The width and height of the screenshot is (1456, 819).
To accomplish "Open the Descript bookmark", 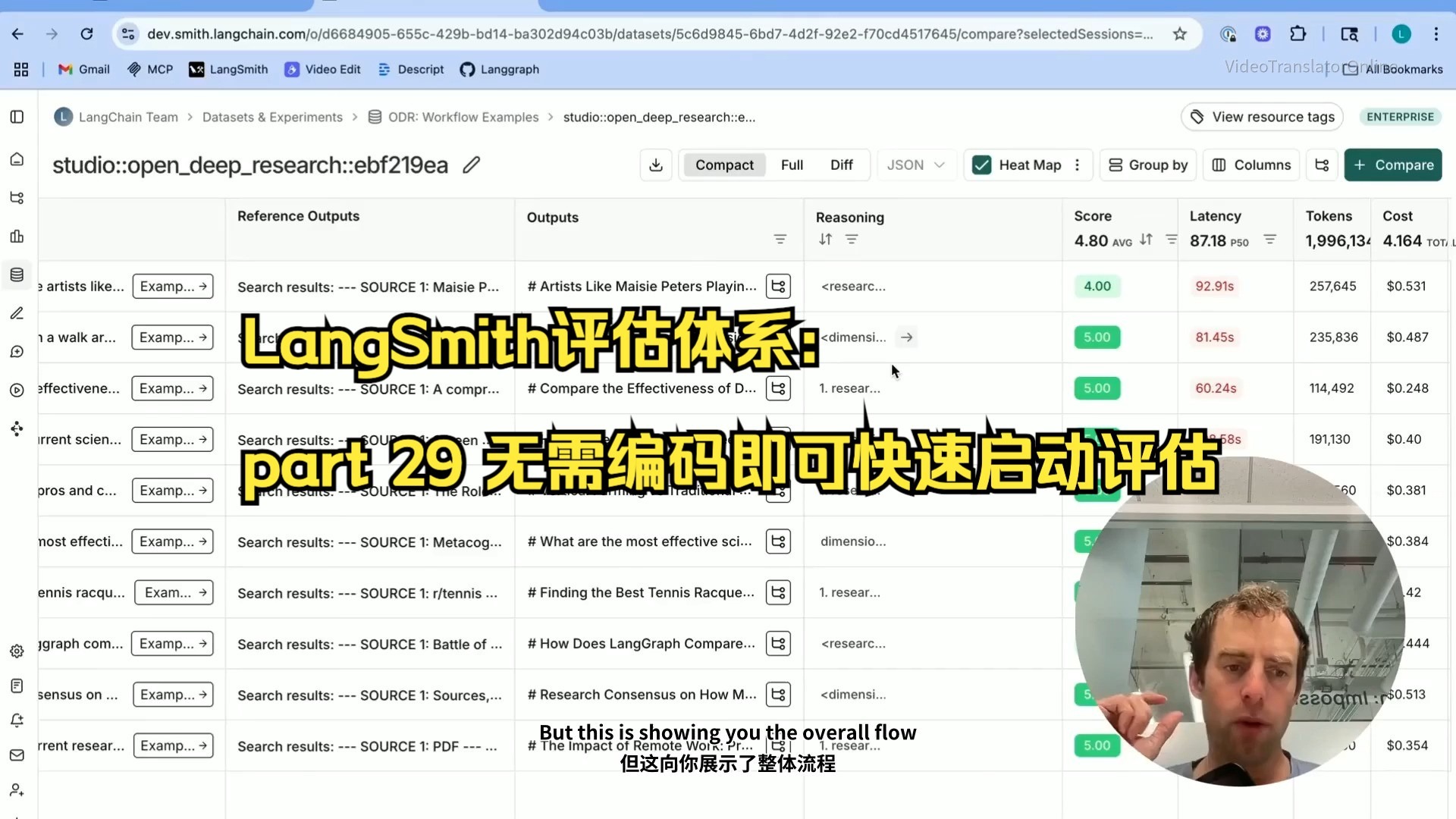I will pyautogui.click(x=411, y=69).
